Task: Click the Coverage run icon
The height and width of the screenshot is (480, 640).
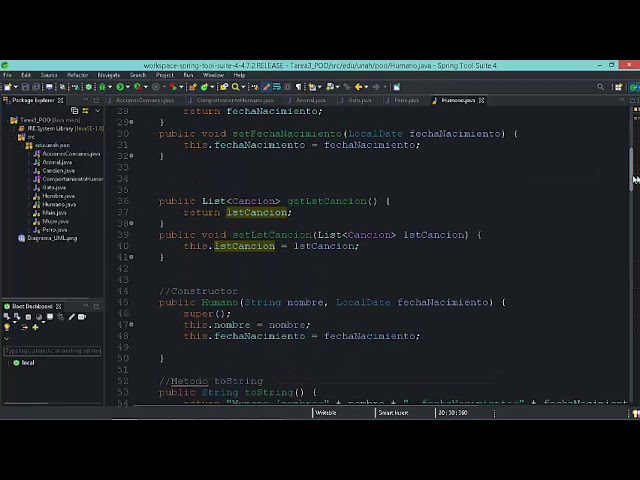Action: pos(138,87)
